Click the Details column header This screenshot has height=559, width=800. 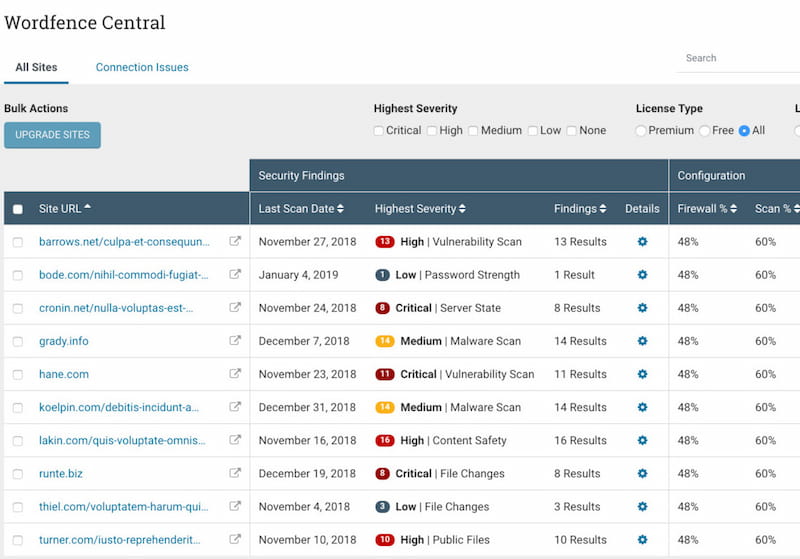coord(642,209)
